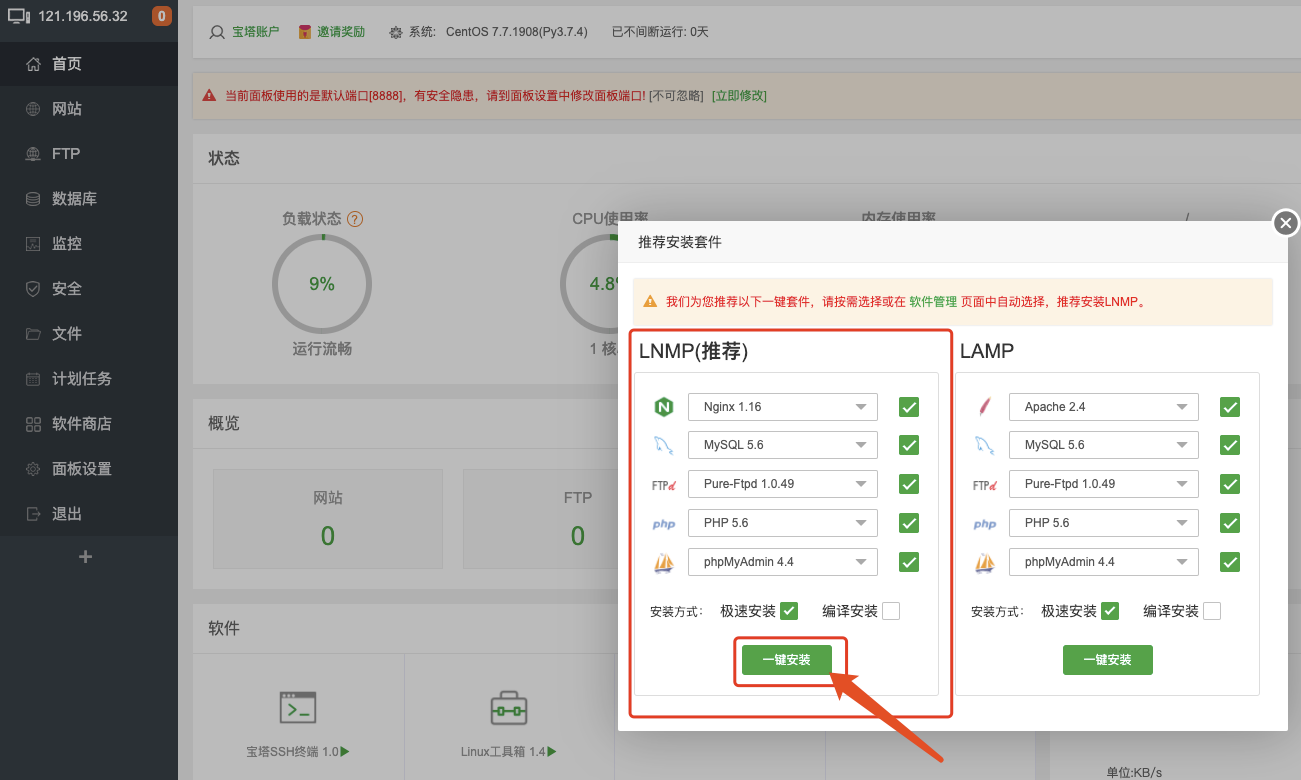The image size is (1301, 780).
Task: Expand the LAMP phpMyAdmin 4.4 dropdown
Action: pyautogui.click(x=1104, y=562)
